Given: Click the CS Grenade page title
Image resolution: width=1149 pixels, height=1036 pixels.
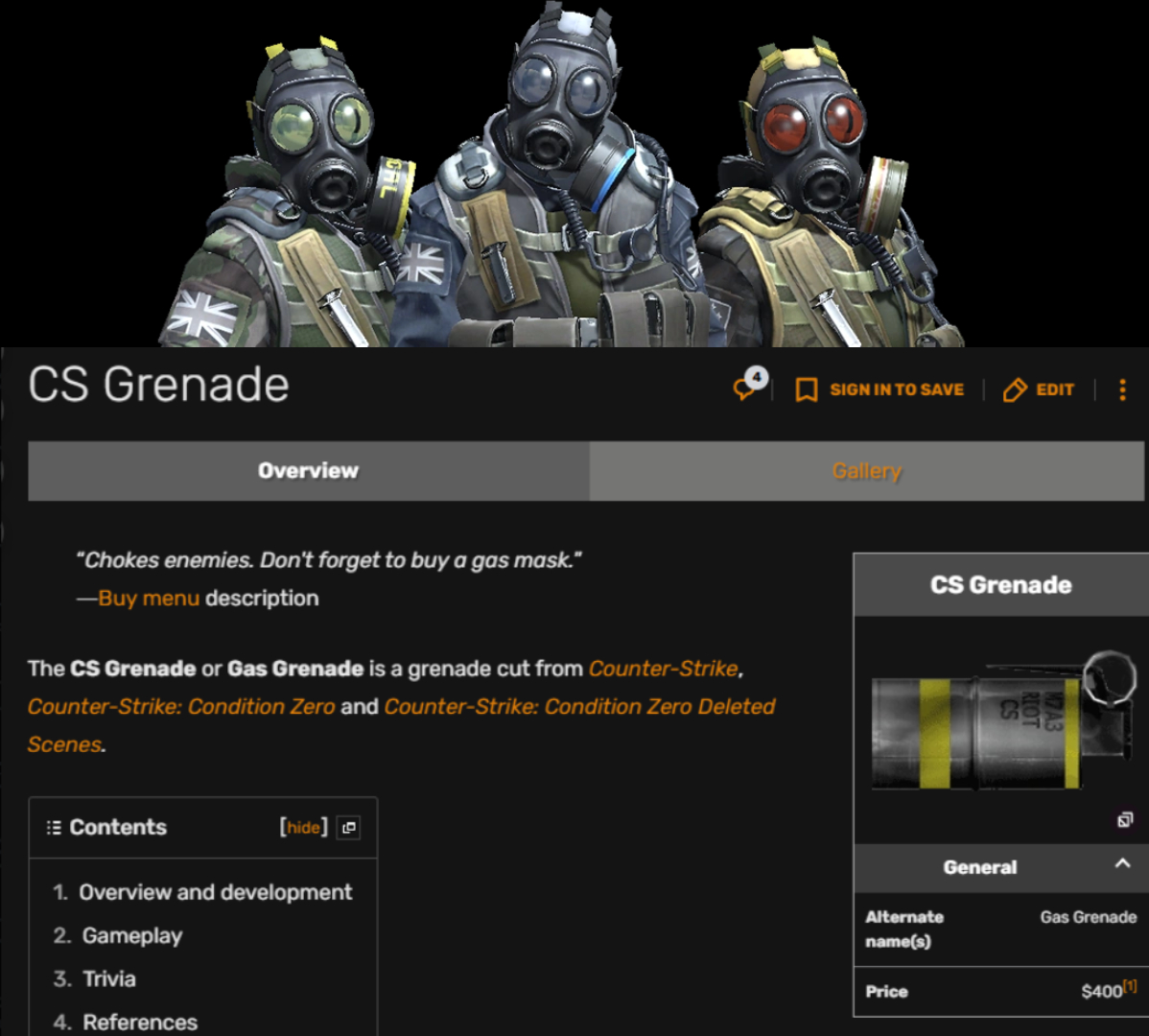Looking at the screenshot, I should tap(159, 385).
